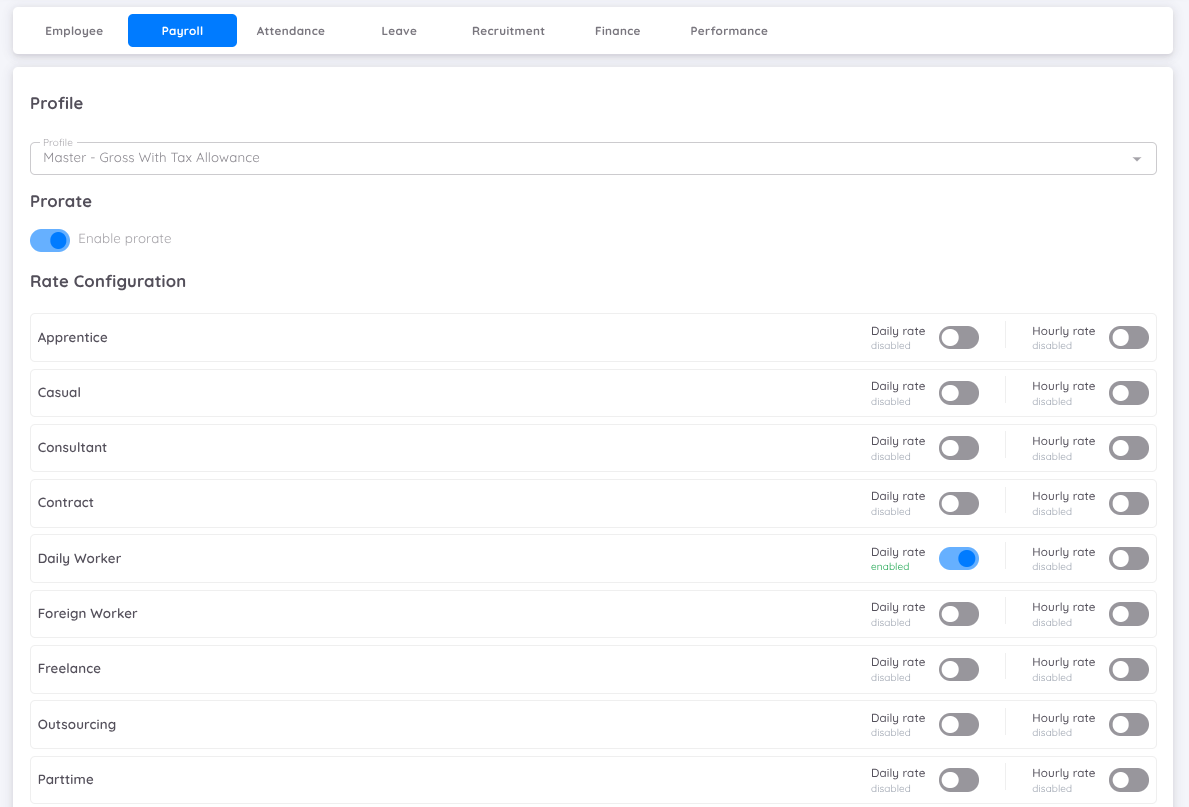The height and width of the screenshot is (807, 1189).
Task: Switch to the Employee tab
Action: pyautogui.click(x=74, y=31)
